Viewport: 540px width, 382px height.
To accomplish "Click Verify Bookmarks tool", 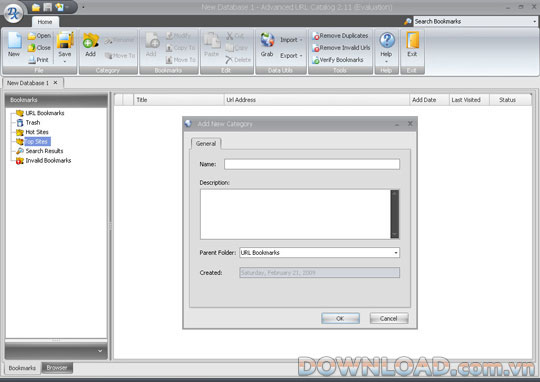I will point(338,60).
